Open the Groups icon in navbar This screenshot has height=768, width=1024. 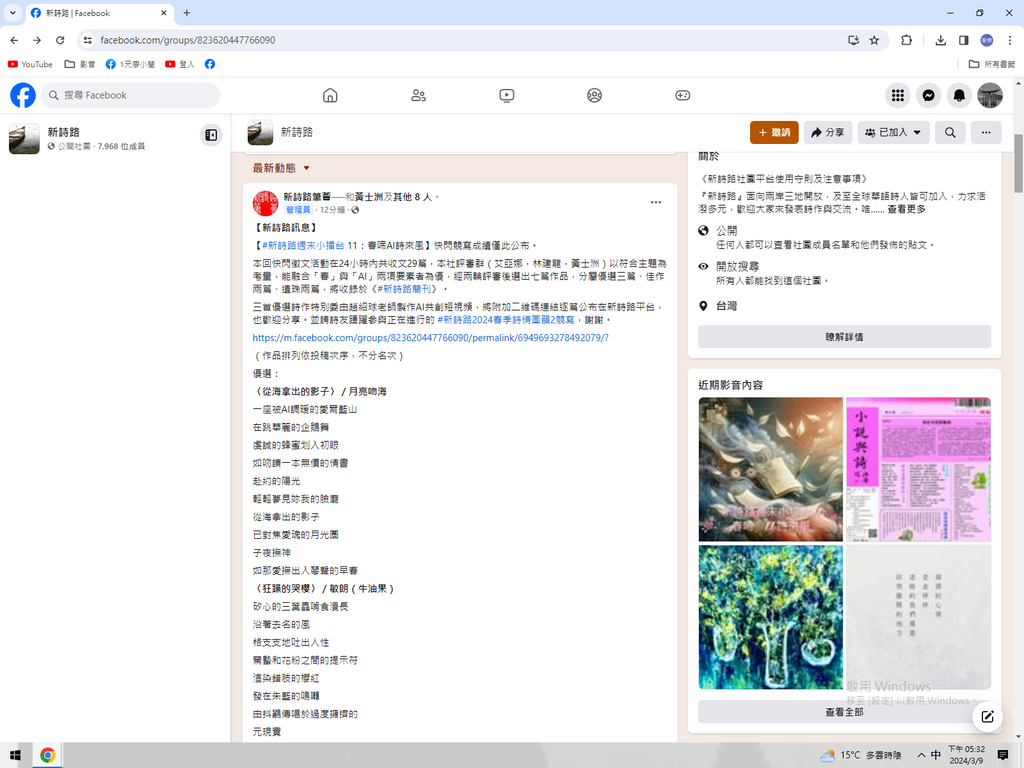[594, 95]
